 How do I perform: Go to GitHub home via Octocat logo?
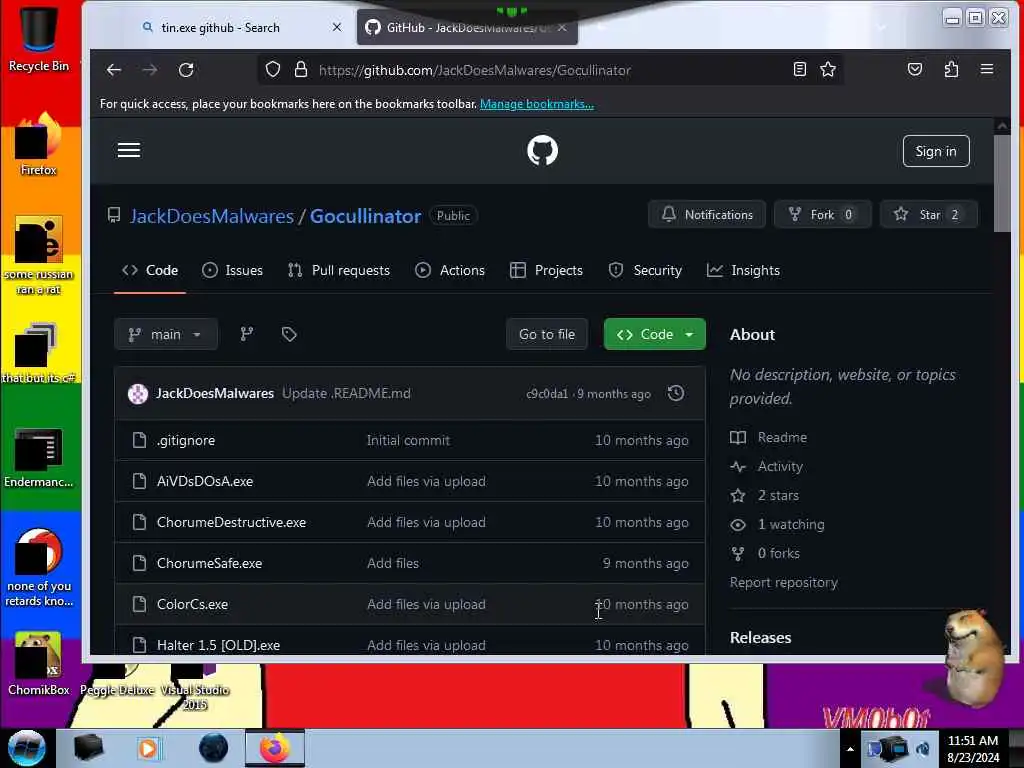point(542,150)
